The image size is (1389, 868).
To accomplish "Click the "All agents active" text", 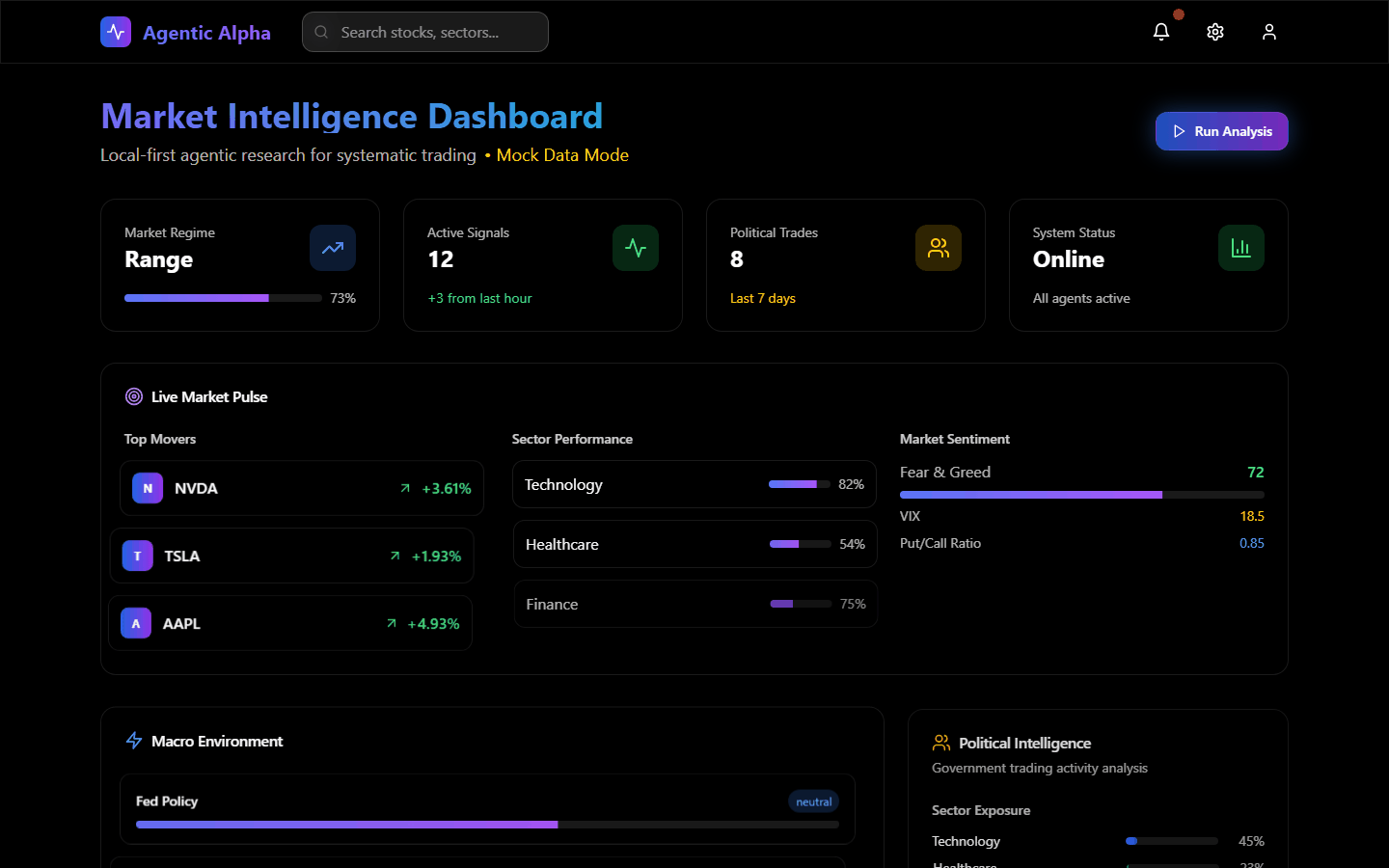I will pyautogui.click(x=1081, y=298).
